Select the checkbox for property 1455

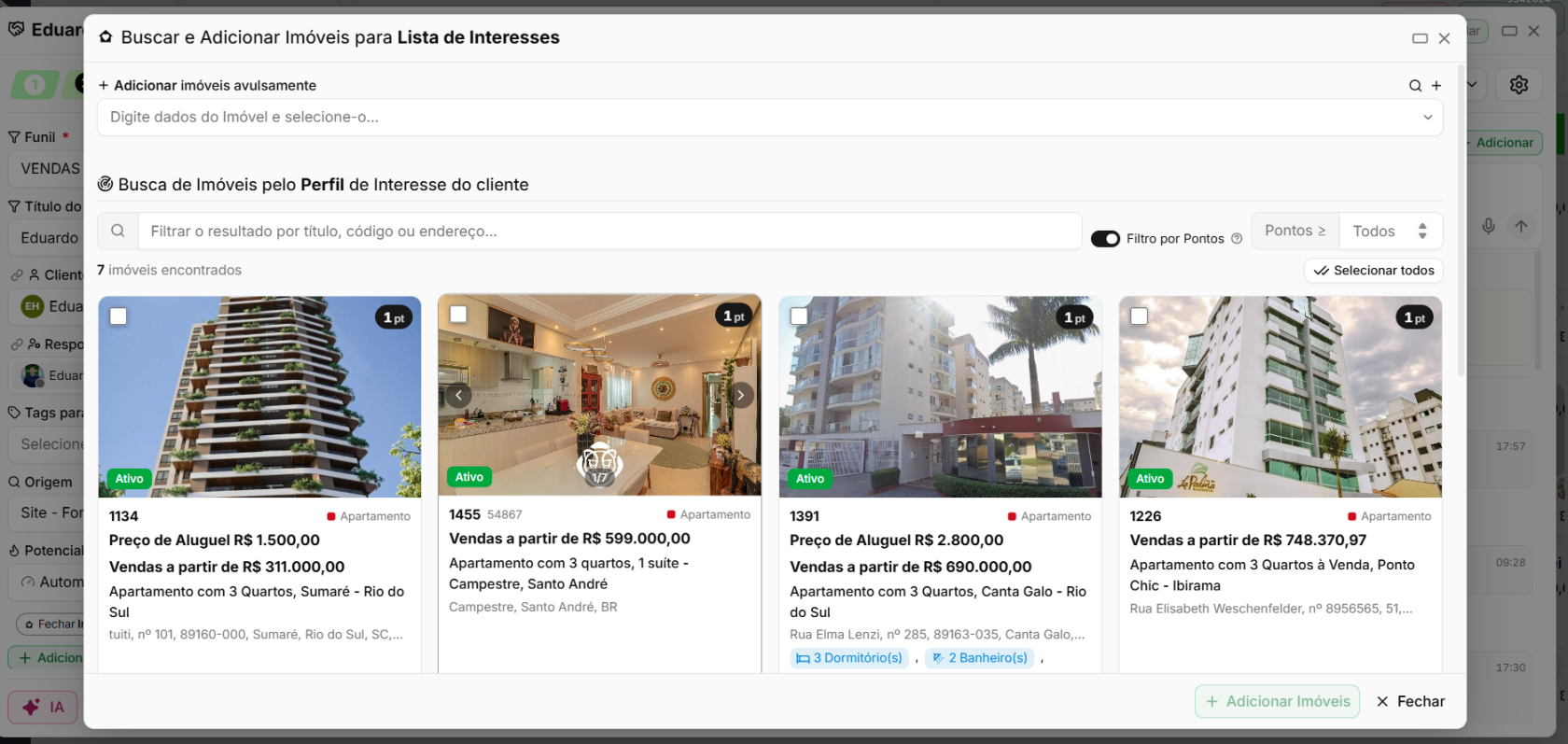click(x=458, y=315)
